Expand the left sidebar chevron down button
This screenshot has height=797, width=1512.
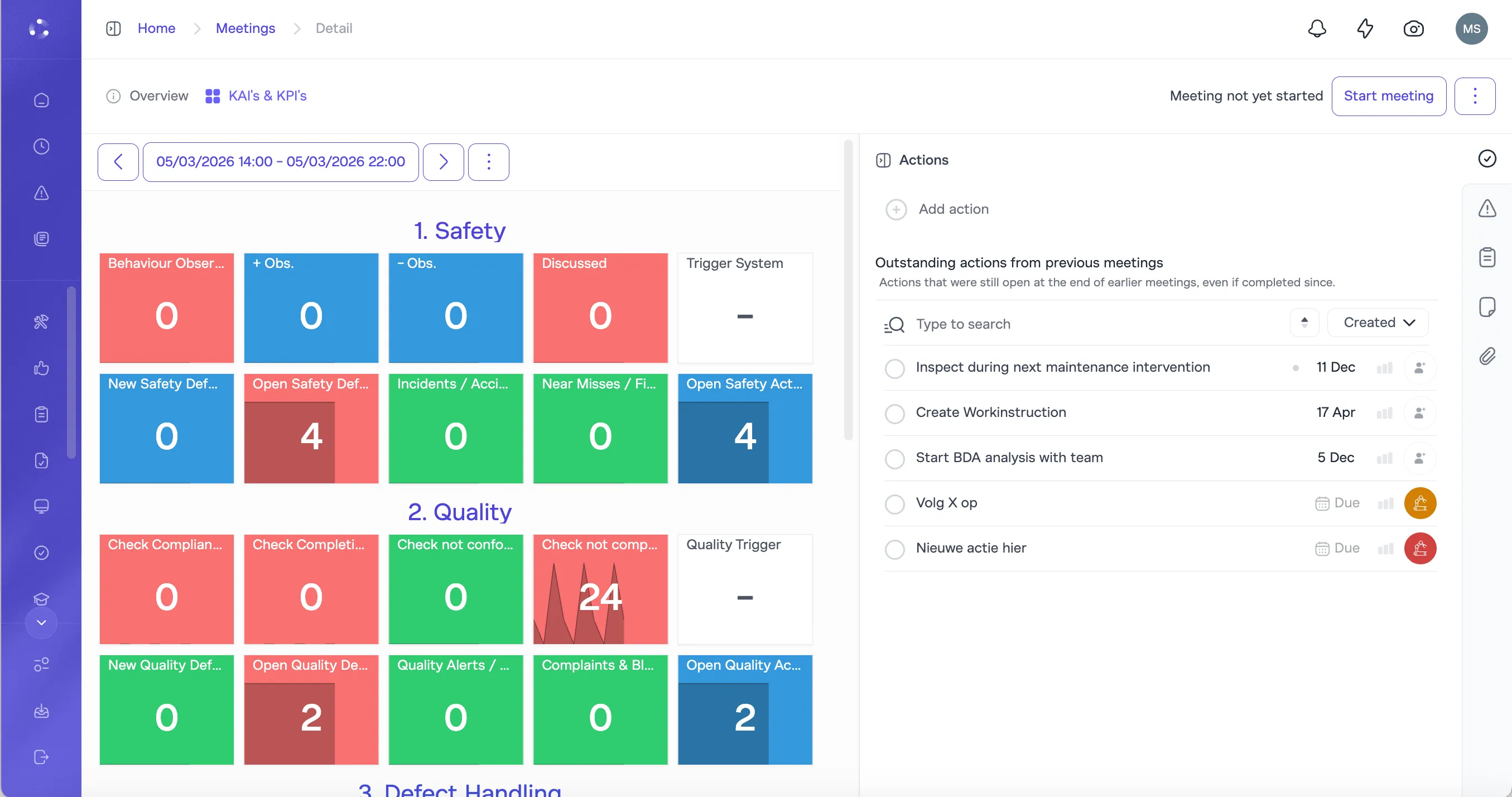(41, 622)
